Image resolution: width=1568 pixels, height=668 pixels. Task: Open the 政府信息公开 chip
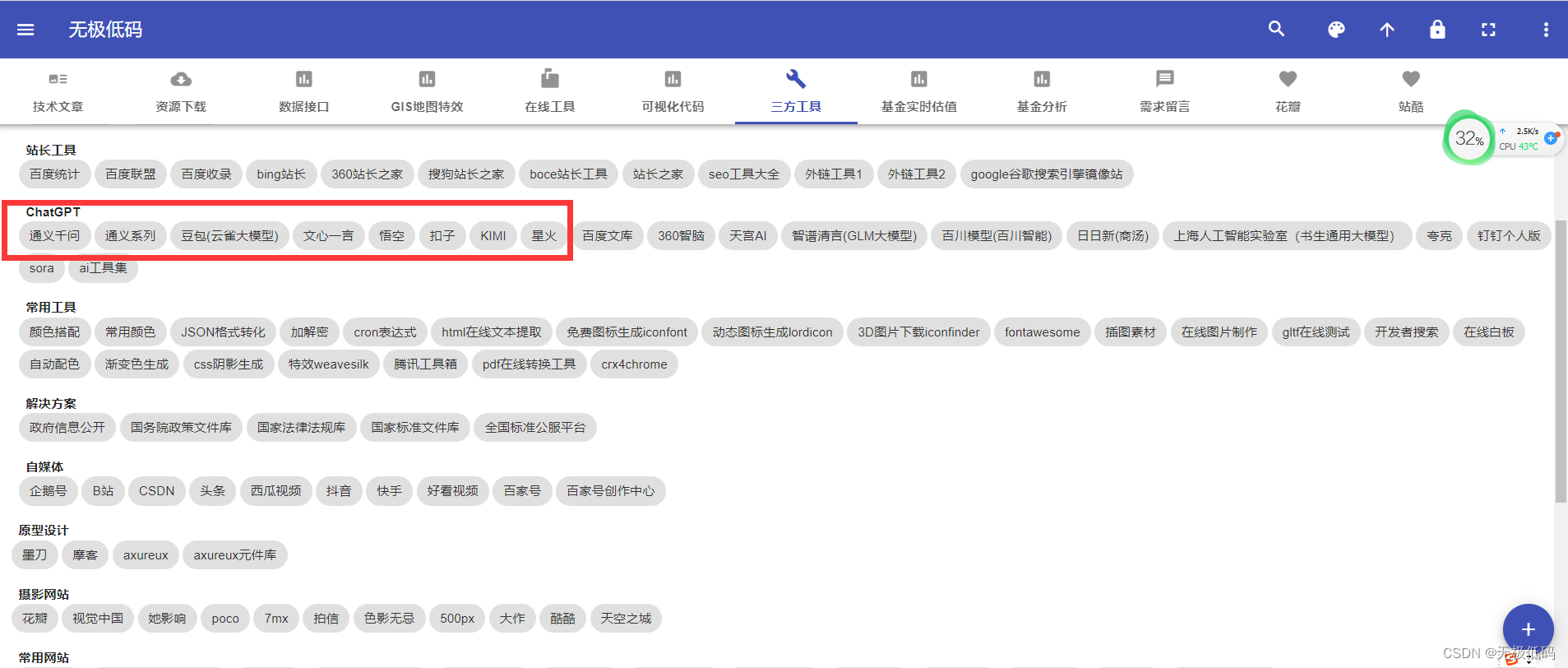click(67, 428)
